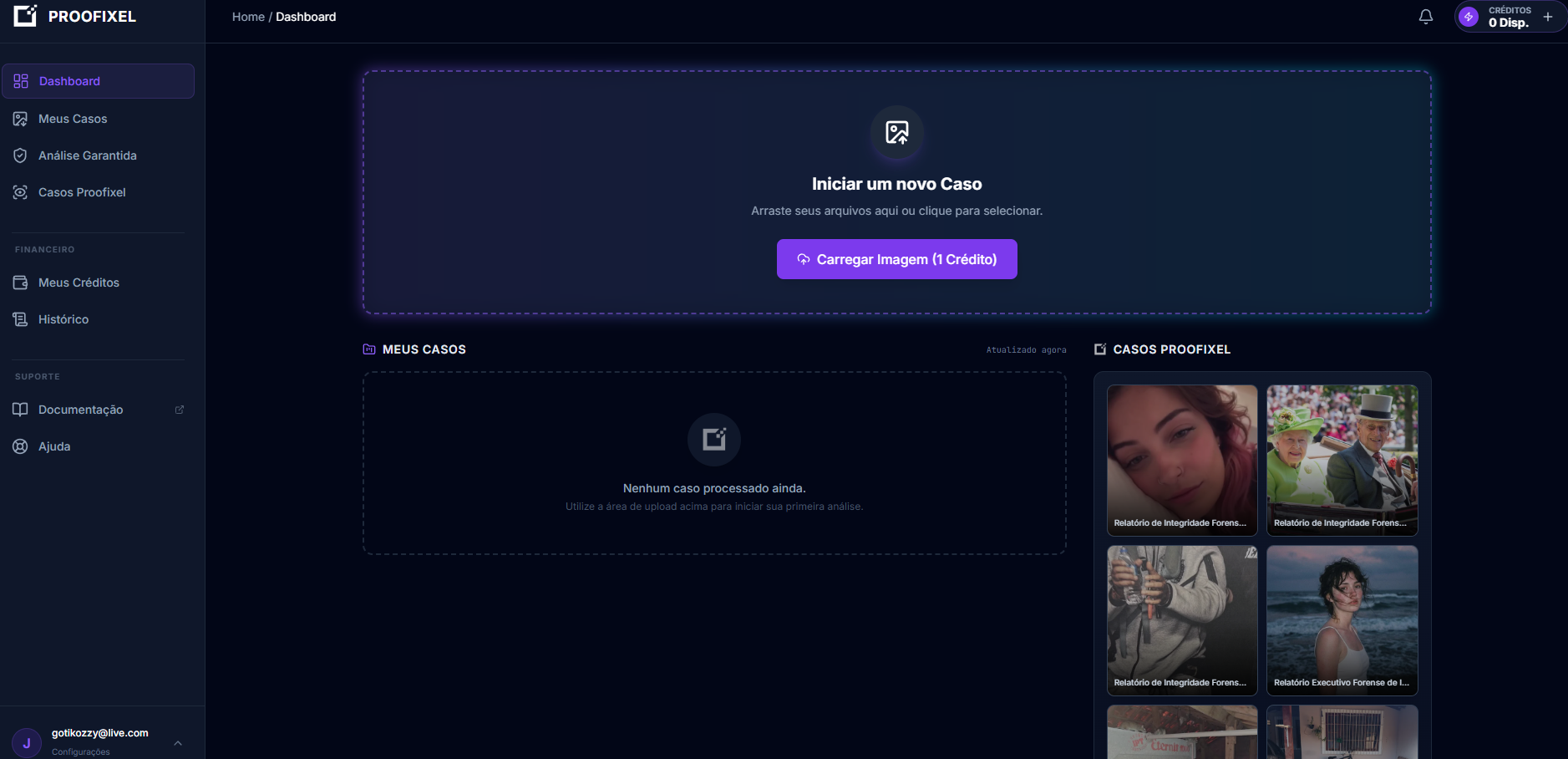Open Análise Garantida menu item
Screen dimensions: 1568x759
coord(98,155)
